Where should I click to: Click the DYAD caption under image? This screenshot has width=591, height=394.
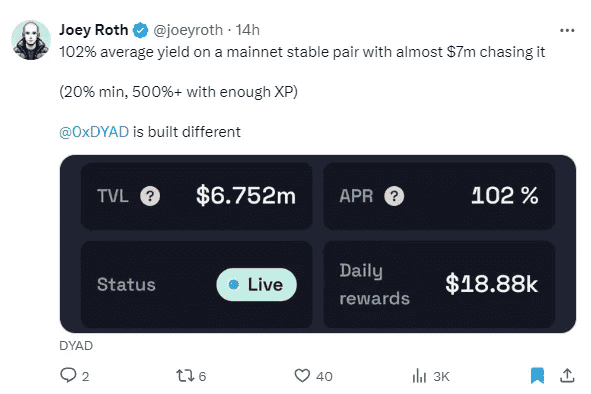pyautogui.click(x=76, y=346)
